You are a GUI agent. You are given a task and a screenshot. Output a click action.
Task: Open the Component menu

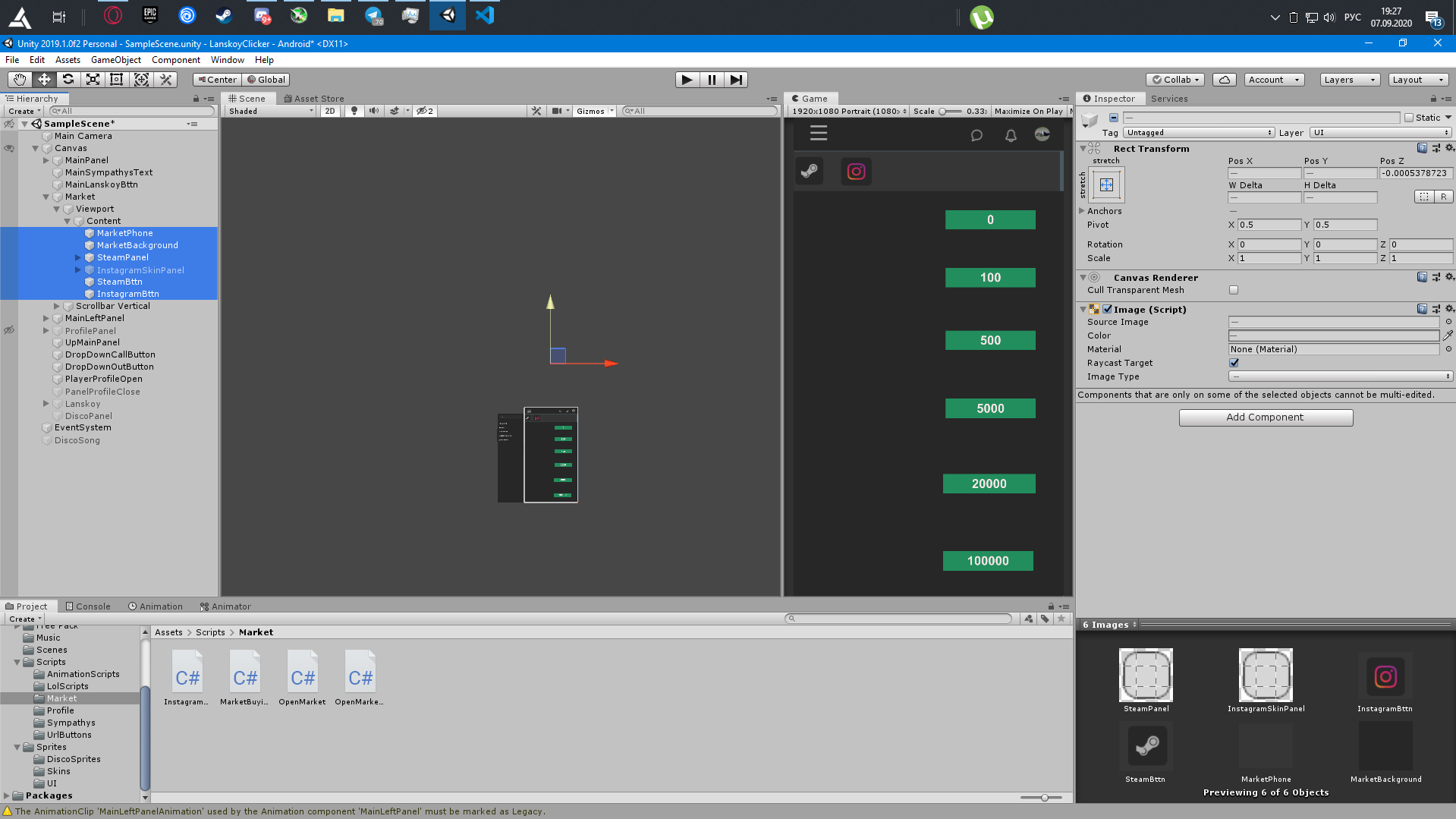pyautogui.click(x=176, y=60)
